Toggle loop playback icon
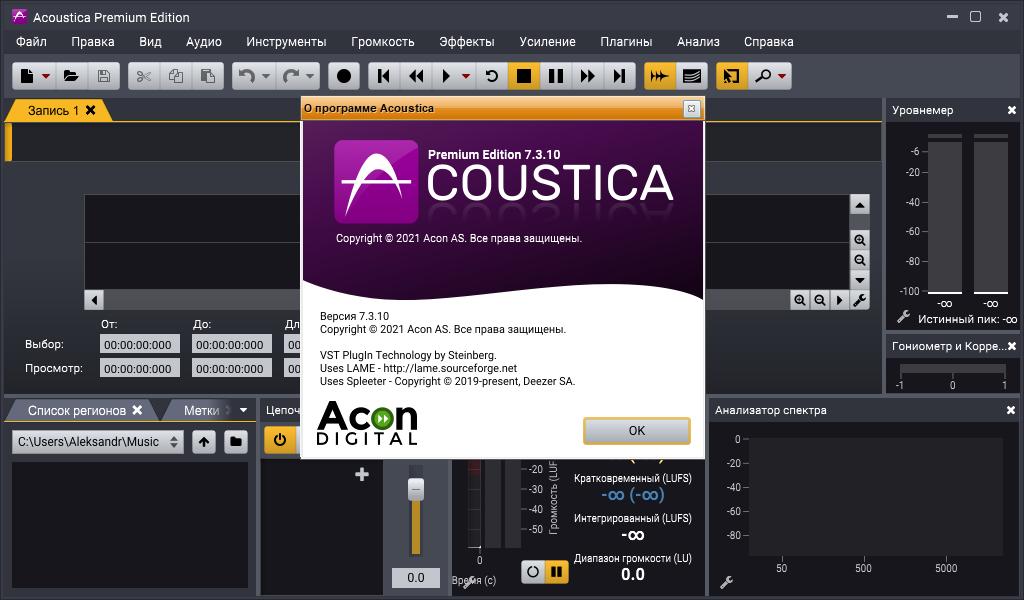Viewport: 1024px width, 600px height. [x=491, y=76]
